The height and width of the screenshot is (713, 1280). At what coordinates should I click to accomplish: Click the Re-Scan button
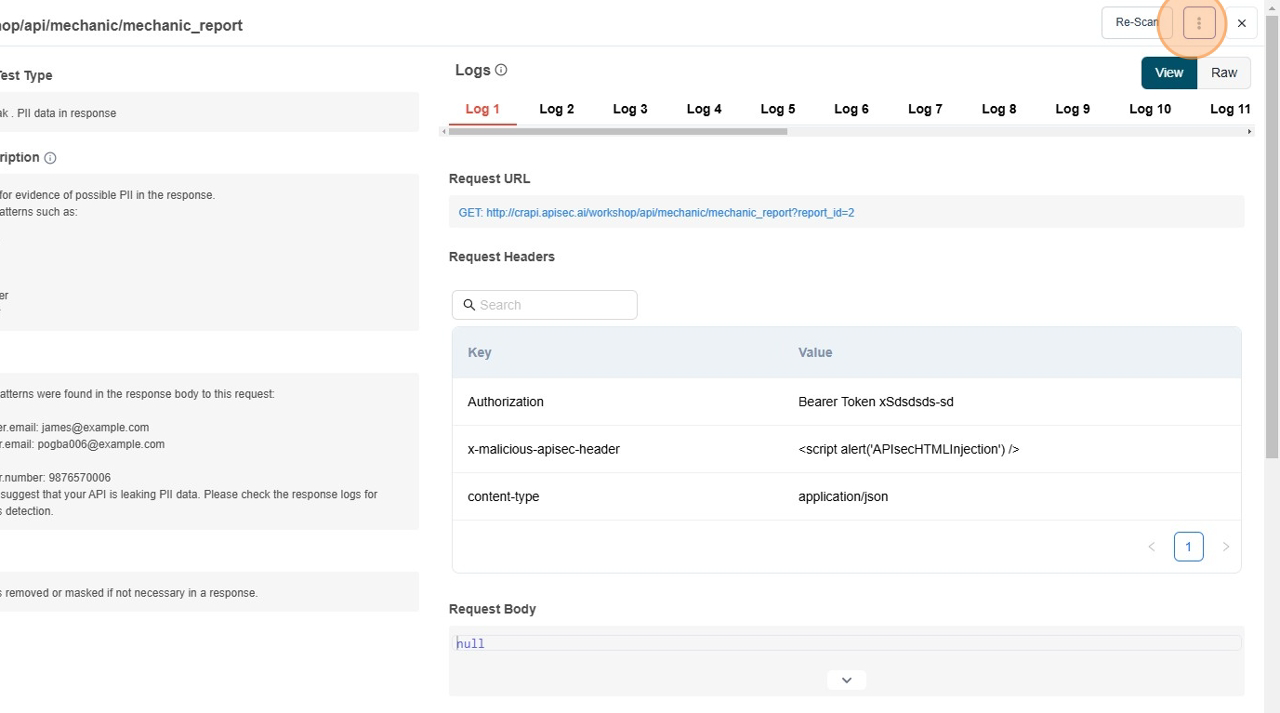click(1136, 23)
